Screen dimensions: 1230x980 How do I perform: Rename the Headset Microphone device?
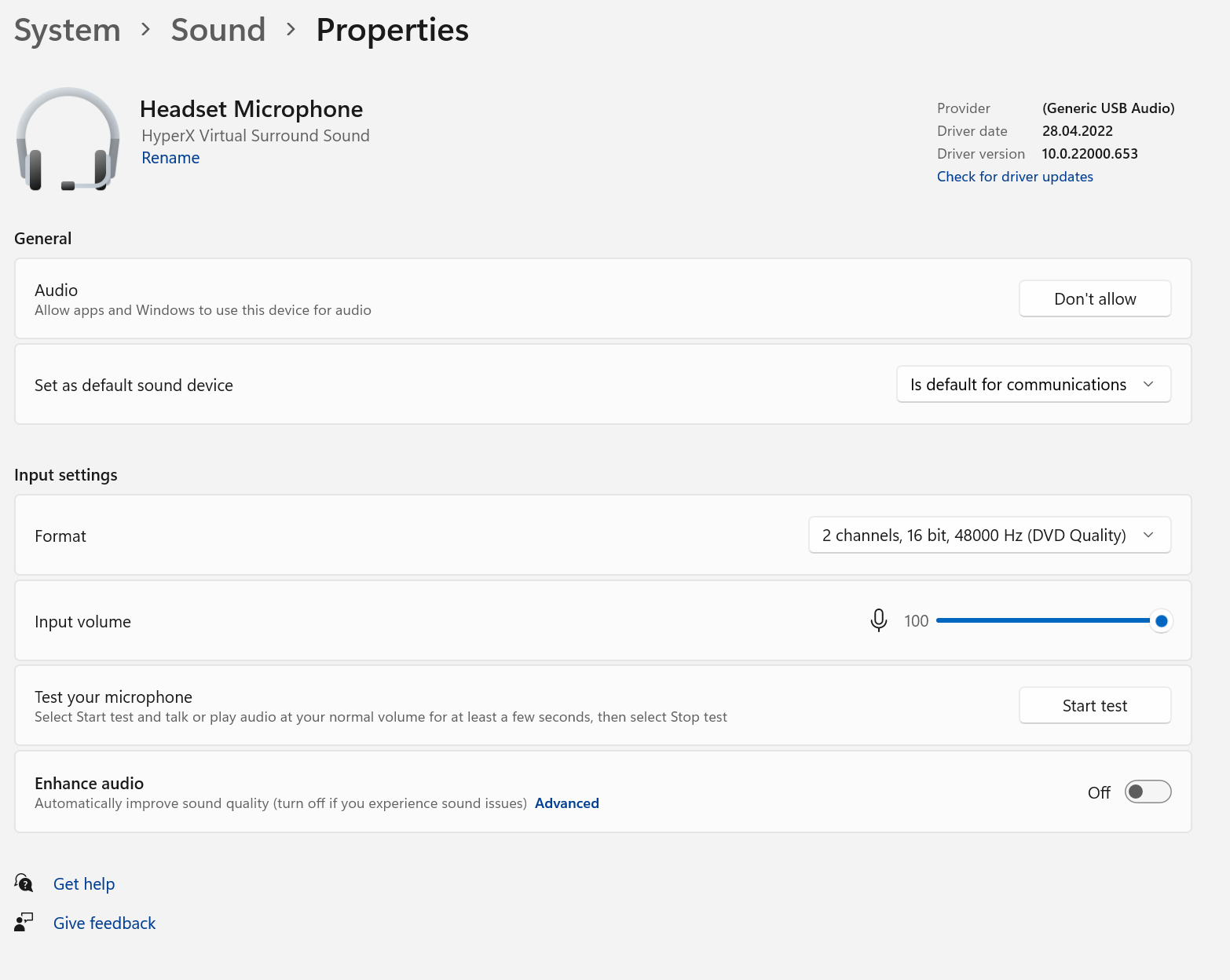[170, 158]
